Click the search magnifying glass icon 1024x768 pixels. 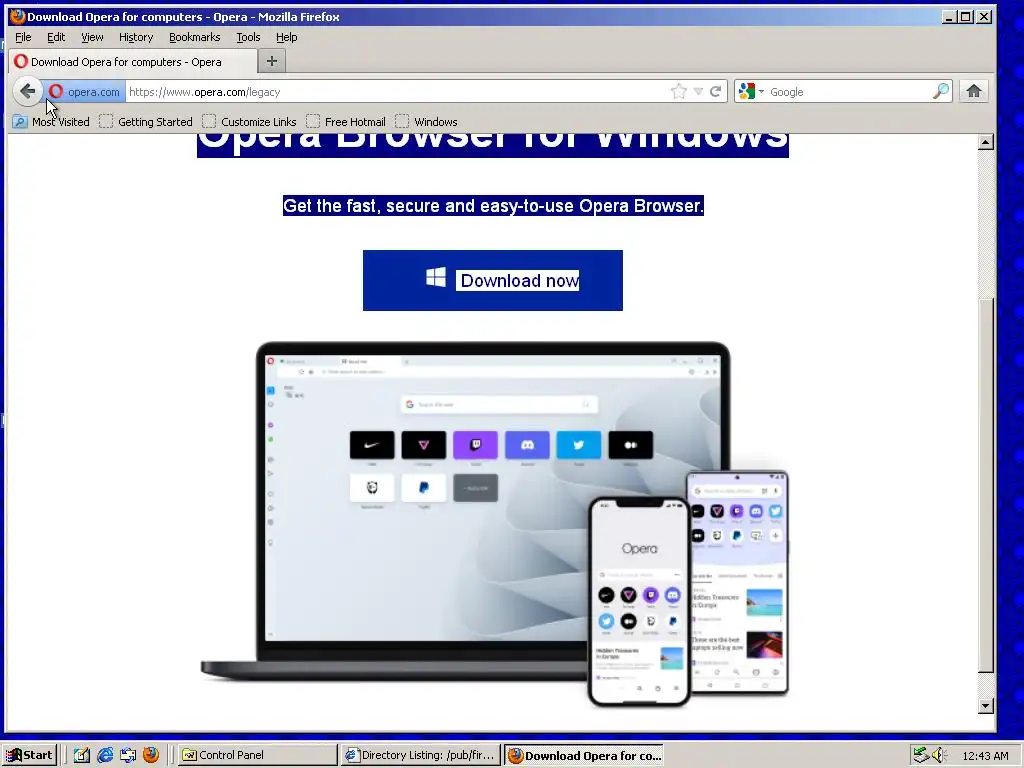point(941,91)
